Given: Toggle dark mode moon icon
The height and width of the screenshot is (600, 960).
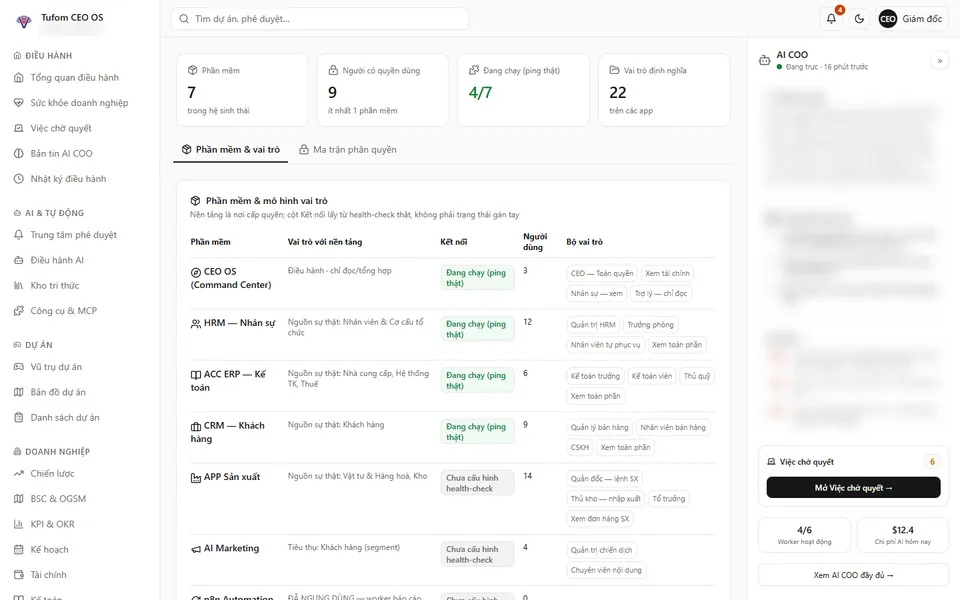Looking at the screenshot, I should (859, 18).
